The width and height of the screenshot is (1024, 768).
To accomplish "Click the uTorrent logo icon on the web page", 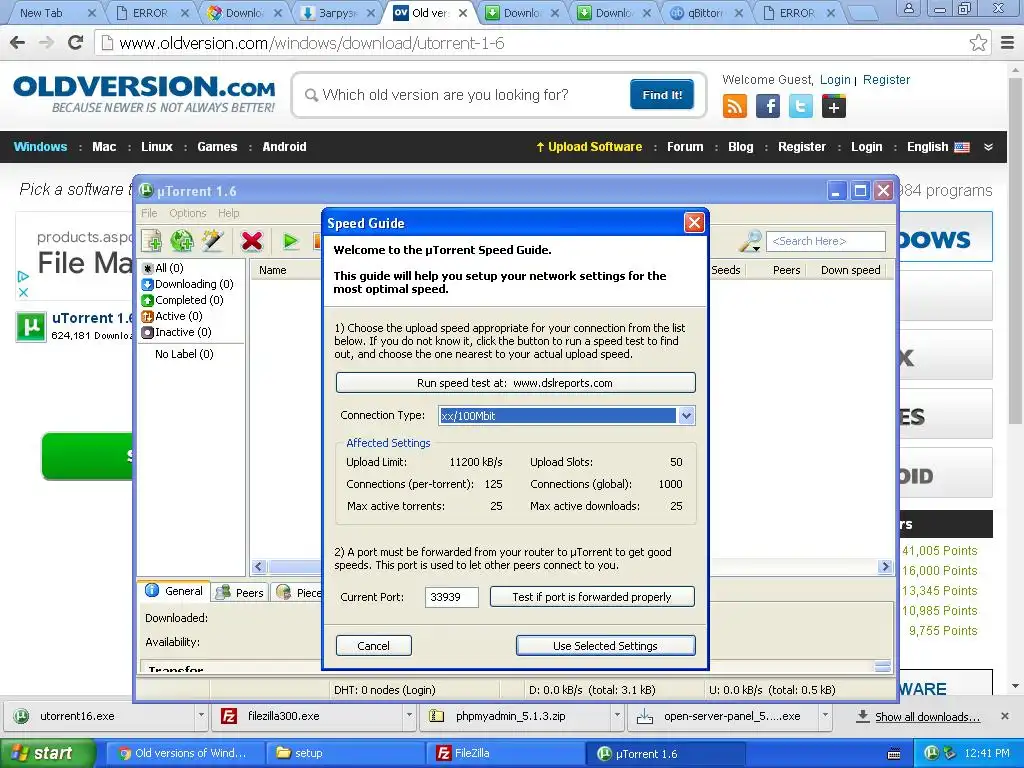I will tap(31, 327).
